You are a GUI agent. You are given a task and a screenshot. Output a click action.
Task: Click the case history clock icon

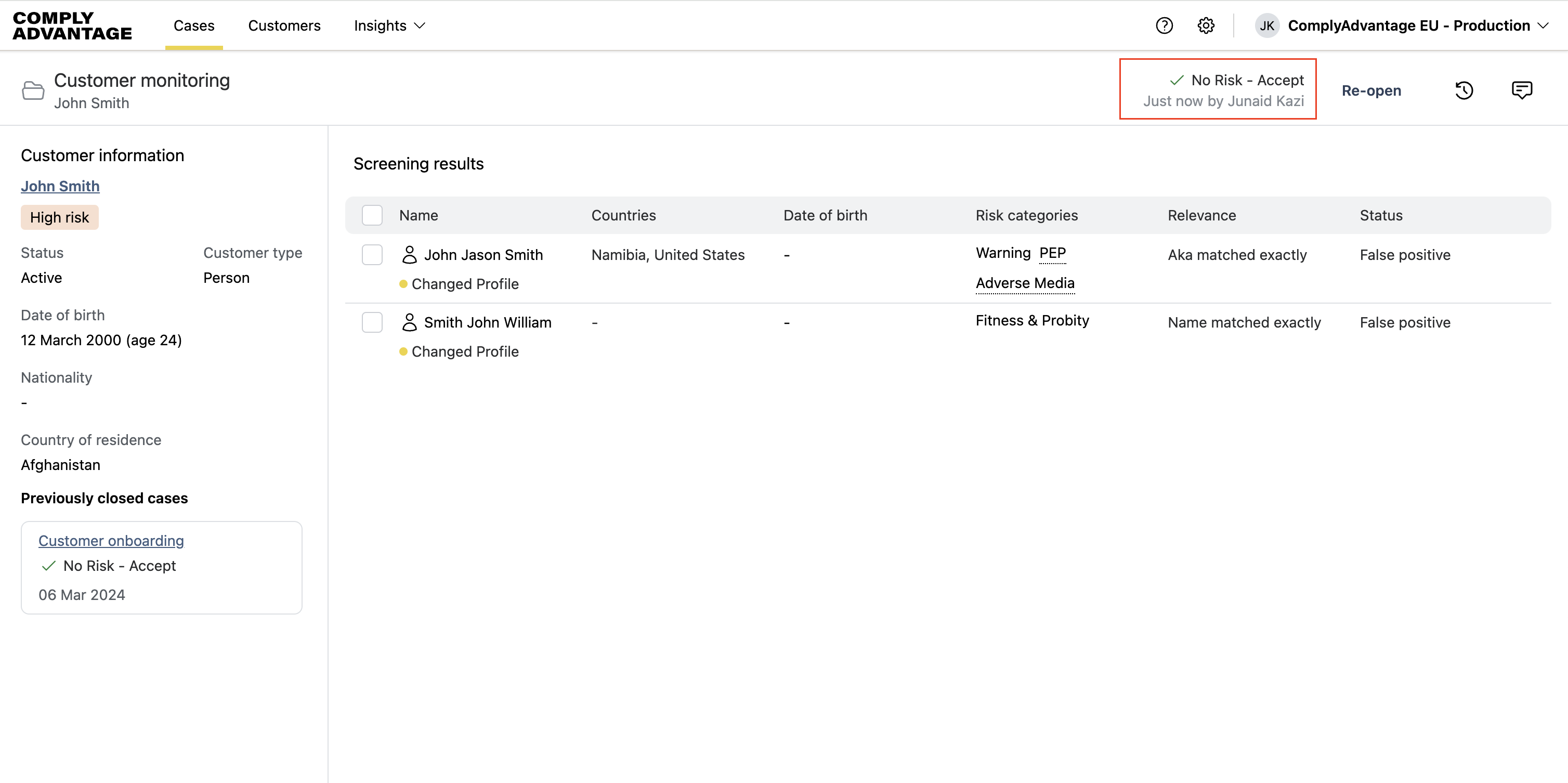pyautogui.click(x=1464, y=90)
